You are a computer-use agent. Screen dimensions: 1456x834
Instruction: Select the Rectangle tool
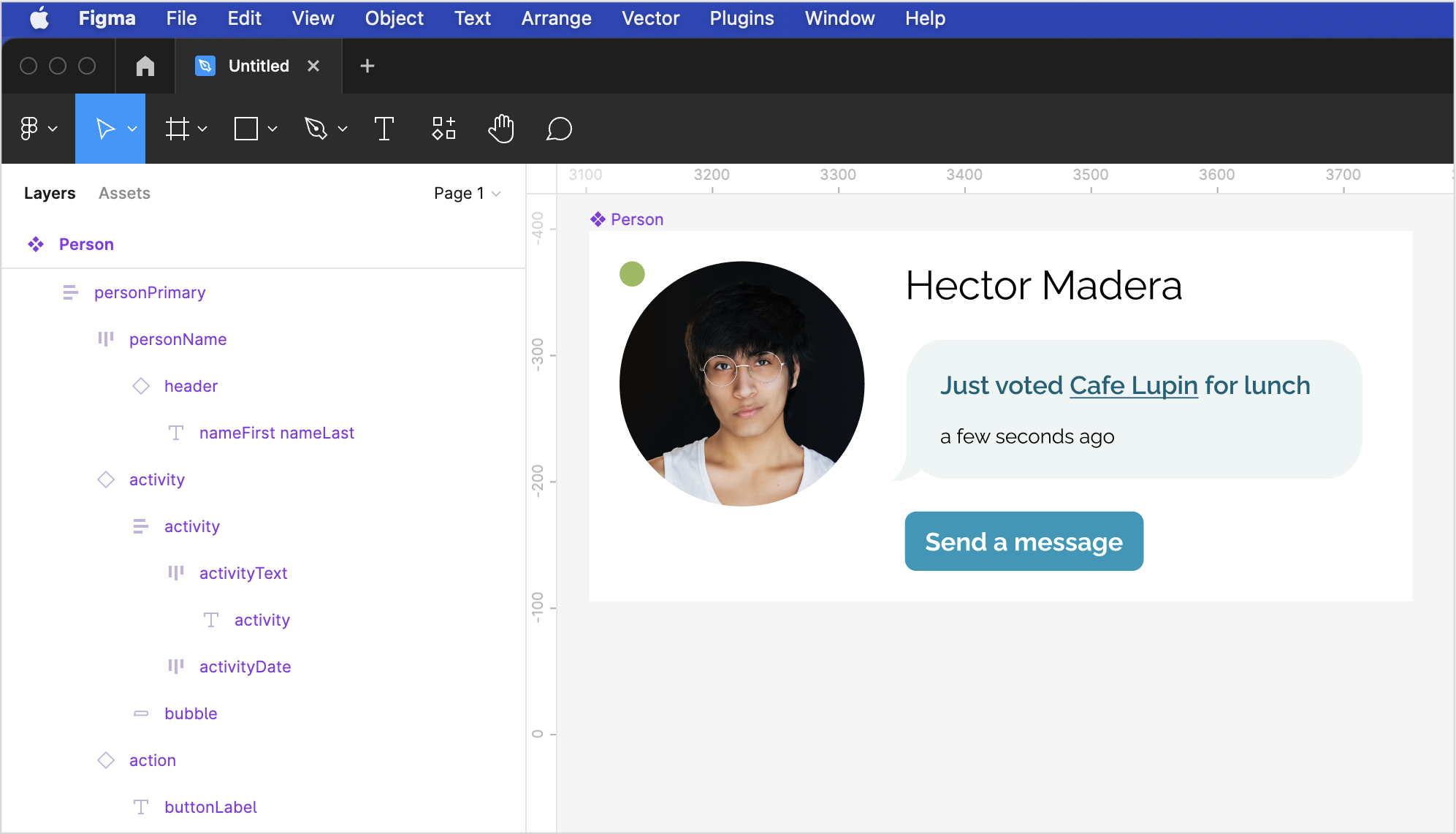click(x=246, y=129)
